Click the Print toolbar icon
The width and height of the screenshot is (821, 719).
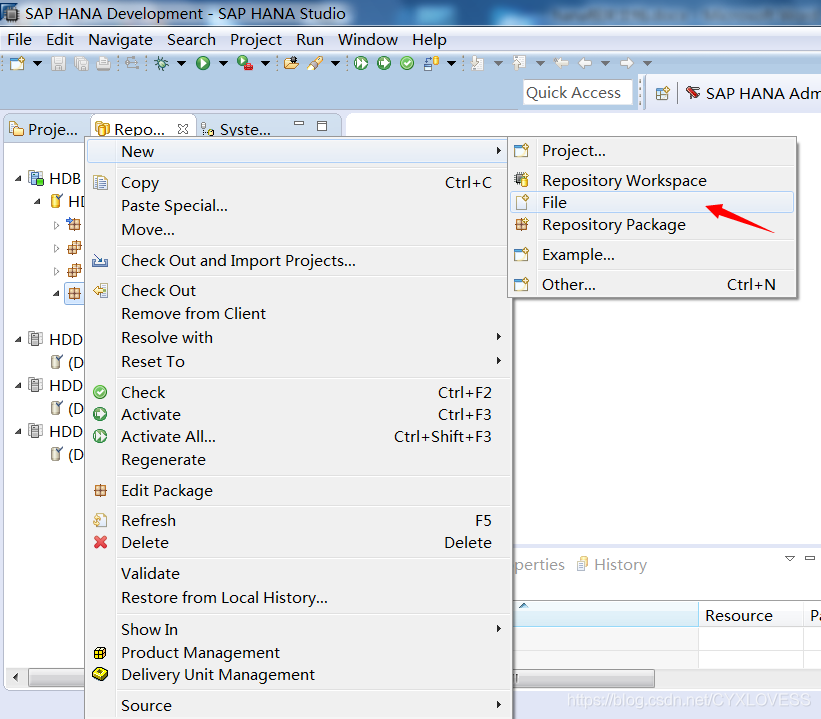pos(104,63)
